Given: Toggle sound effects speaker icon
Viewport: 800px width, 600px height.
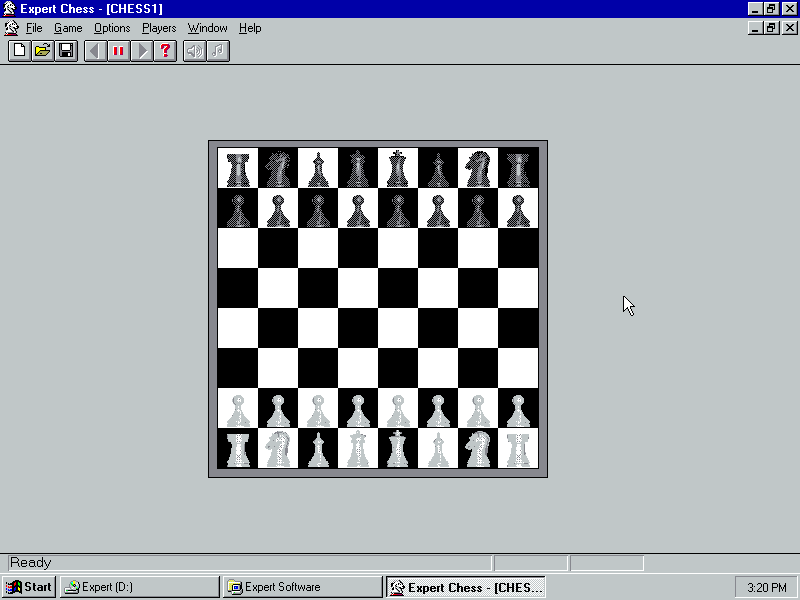Looking at the screenshot, I should (x=195, y=51).
